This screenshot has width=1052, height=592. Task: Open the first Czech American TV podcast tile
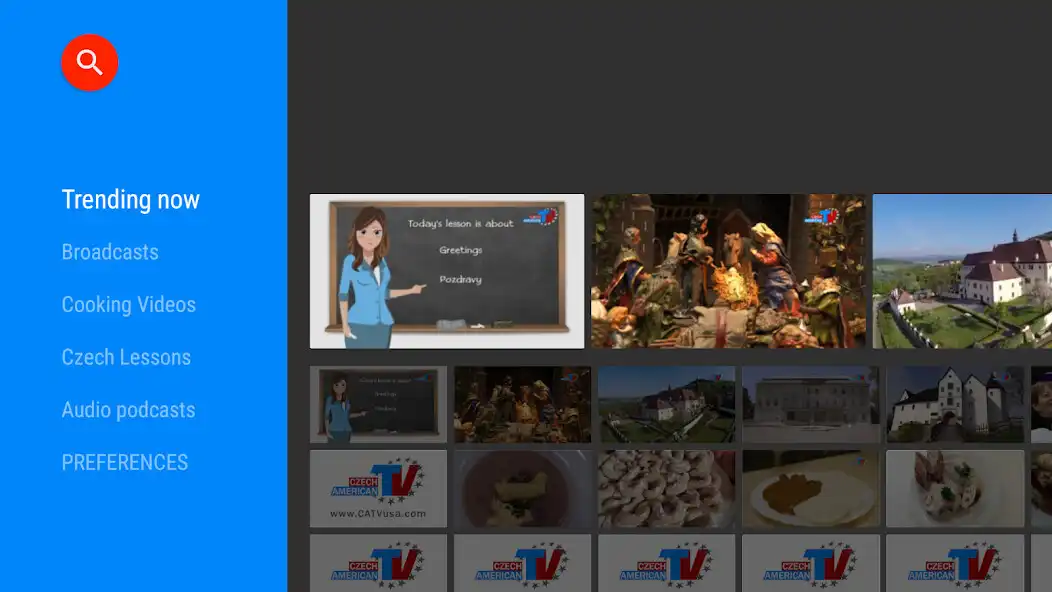point(378,565)
